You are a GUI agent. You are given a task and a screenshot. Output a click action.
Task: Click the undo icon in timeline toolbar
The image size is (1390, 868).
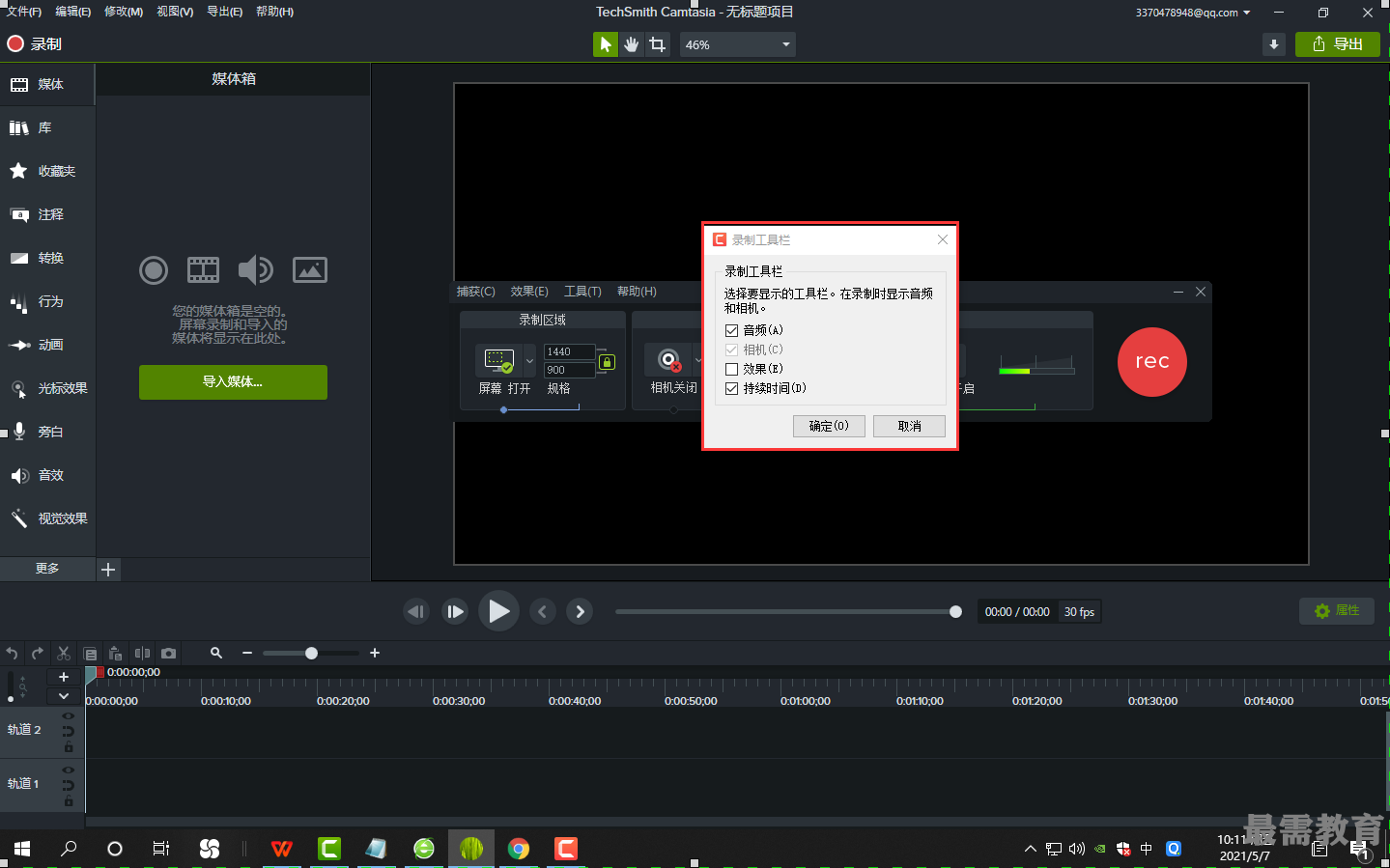(x=12, y=654)
